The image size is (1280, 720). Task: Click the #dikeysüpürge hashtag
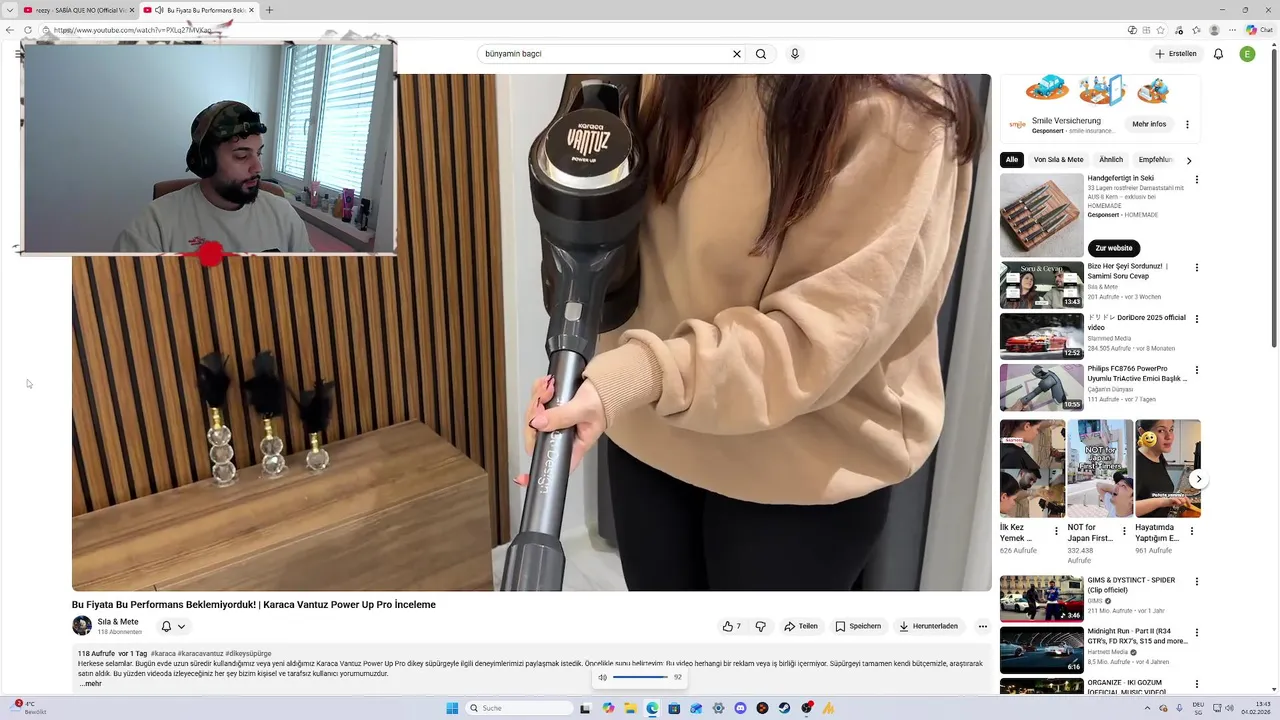[248, 653]
